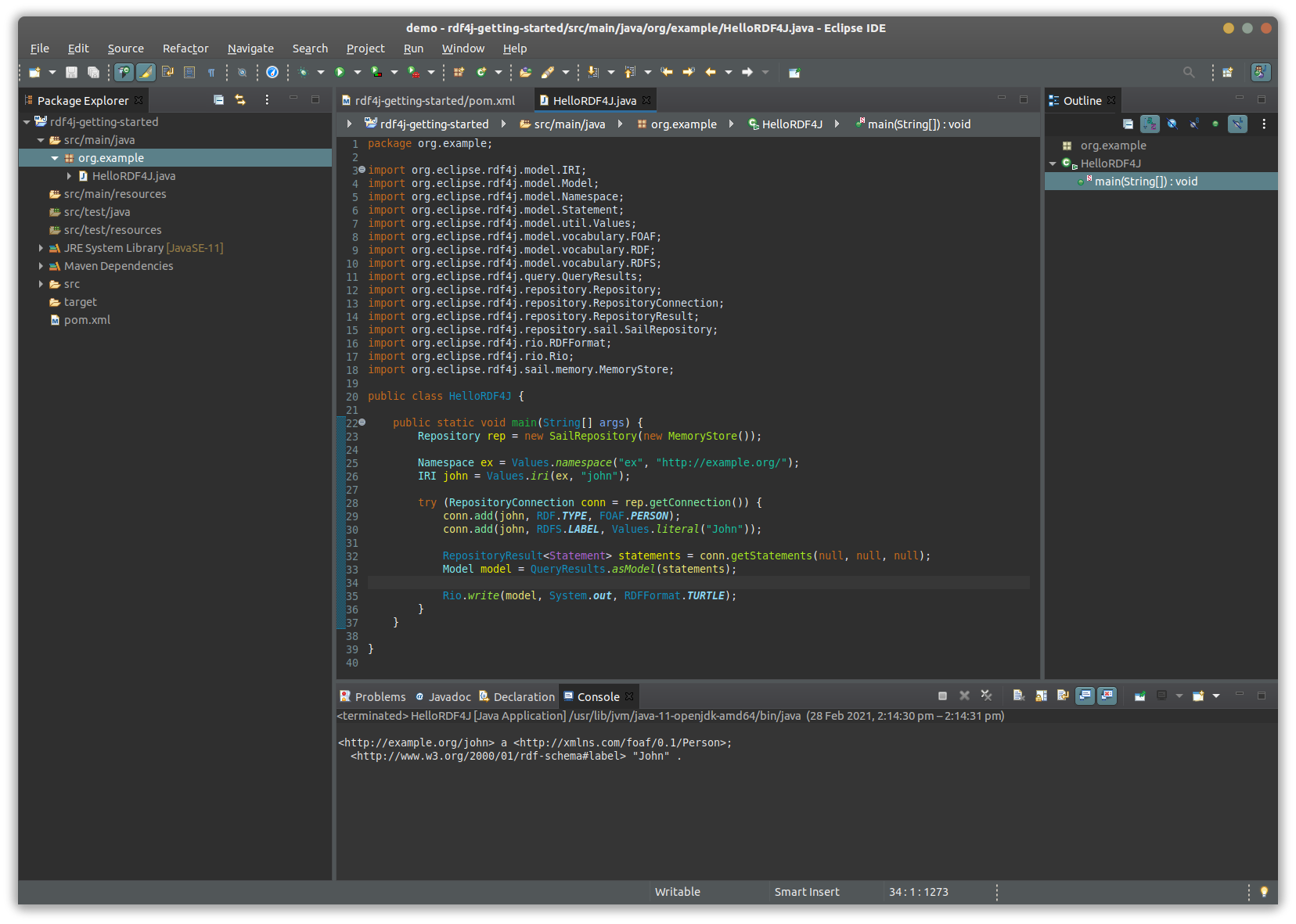Click src/main/java in the editor breadcrumb

[x=563, y=124]
